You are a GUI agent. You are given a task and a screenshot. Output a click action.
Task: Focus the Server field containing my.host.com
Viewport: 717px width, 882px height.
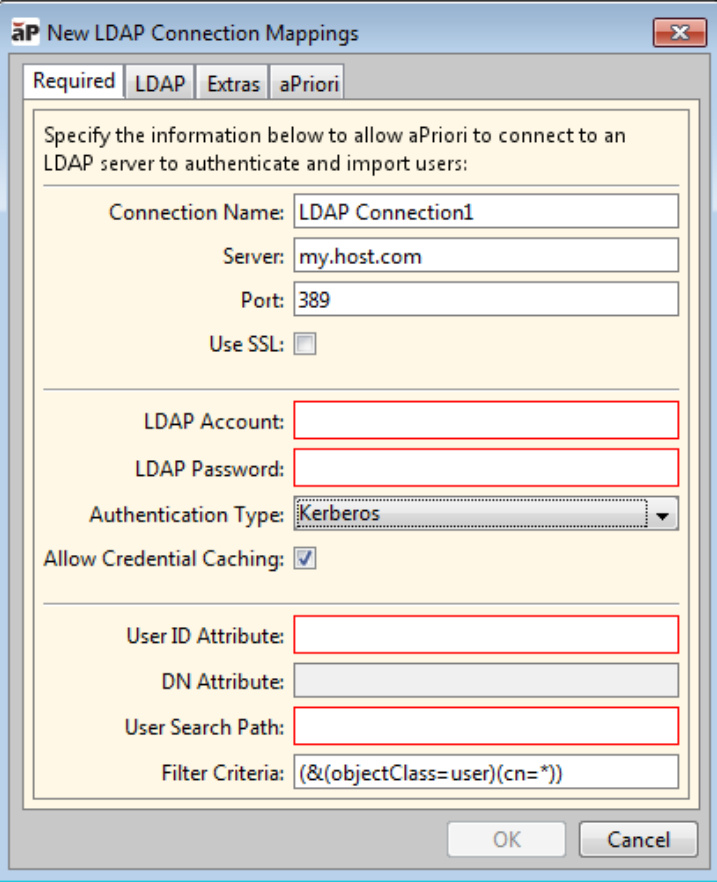click(486, 256)
